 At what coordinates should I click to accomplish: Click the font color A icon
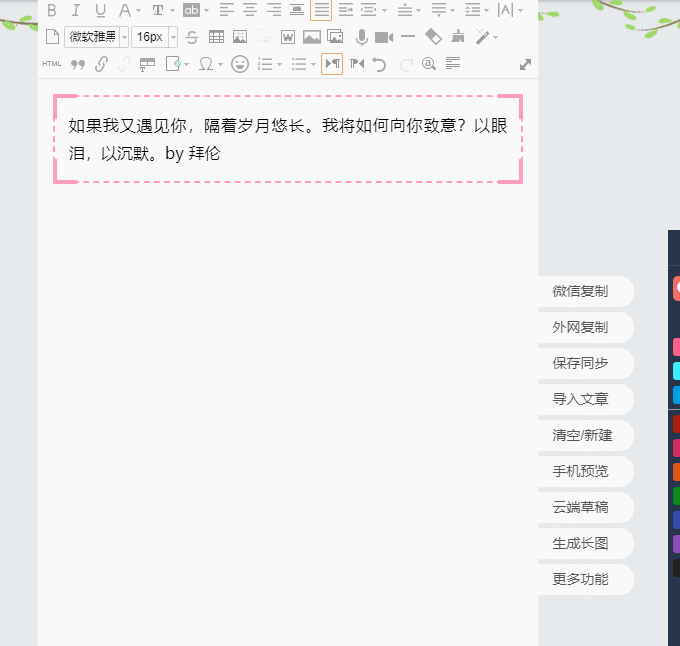[x=125, y=10]
